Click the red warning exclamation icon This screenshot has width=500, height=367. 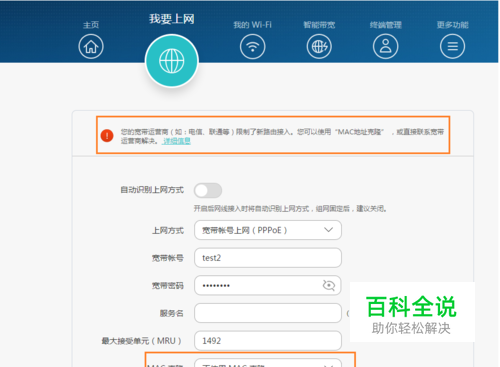click(107, 136)
